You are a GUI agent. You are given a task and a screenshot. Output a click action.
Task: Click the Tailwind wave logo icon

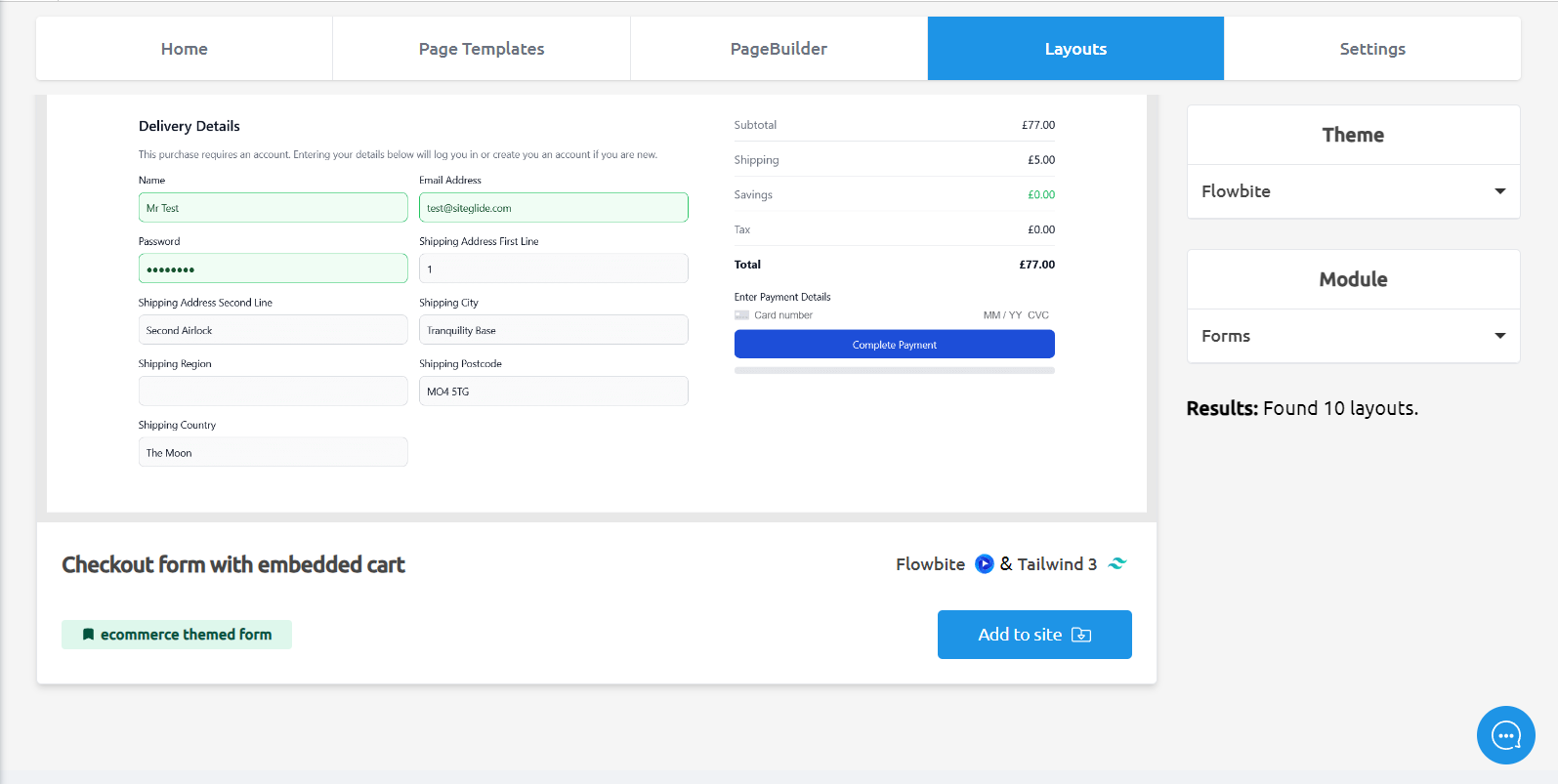point(1117,563)
